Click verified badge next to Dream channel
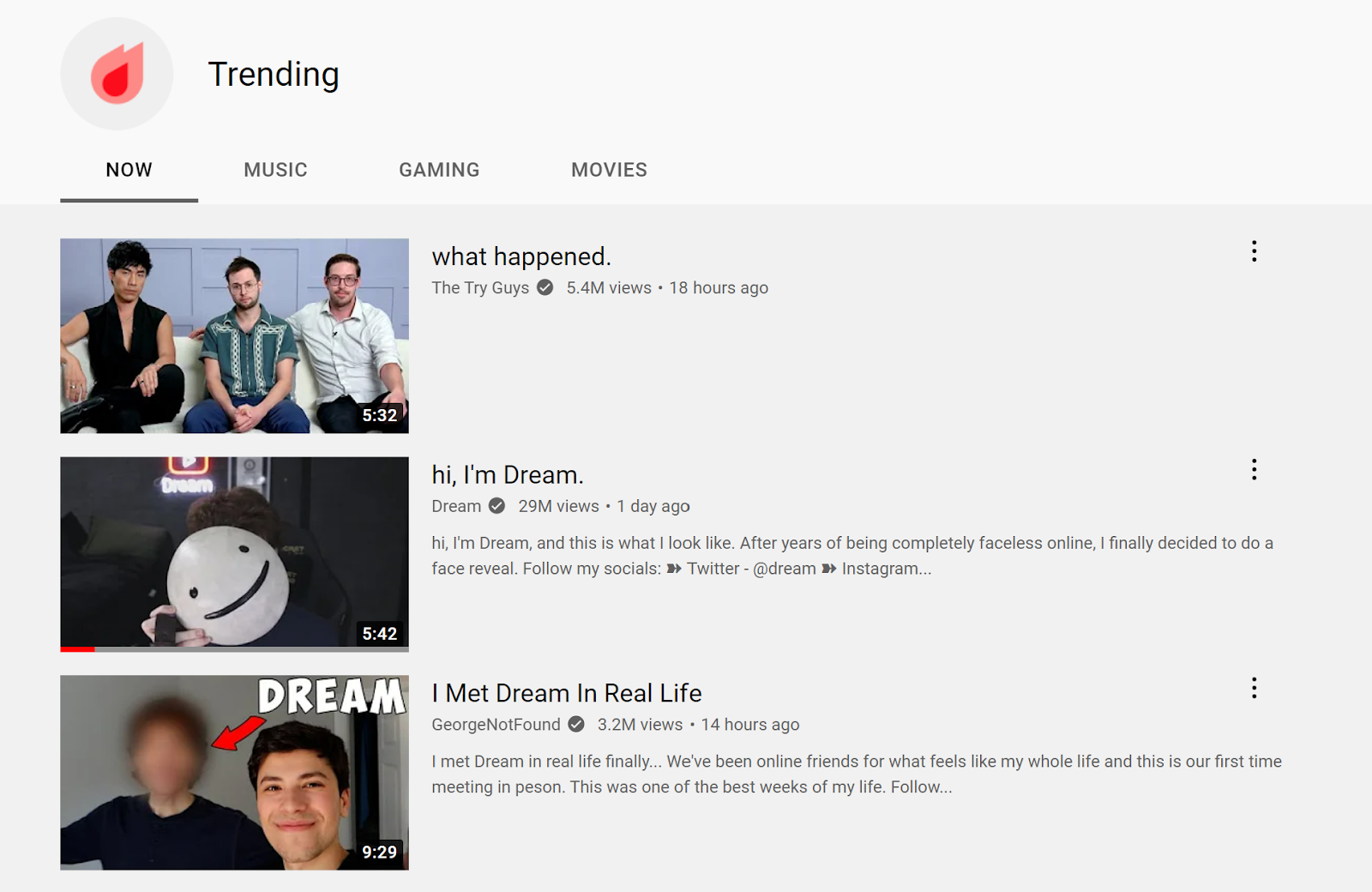Image resolution: width=1372 pixels, height=892 pixels. point(496,506)
